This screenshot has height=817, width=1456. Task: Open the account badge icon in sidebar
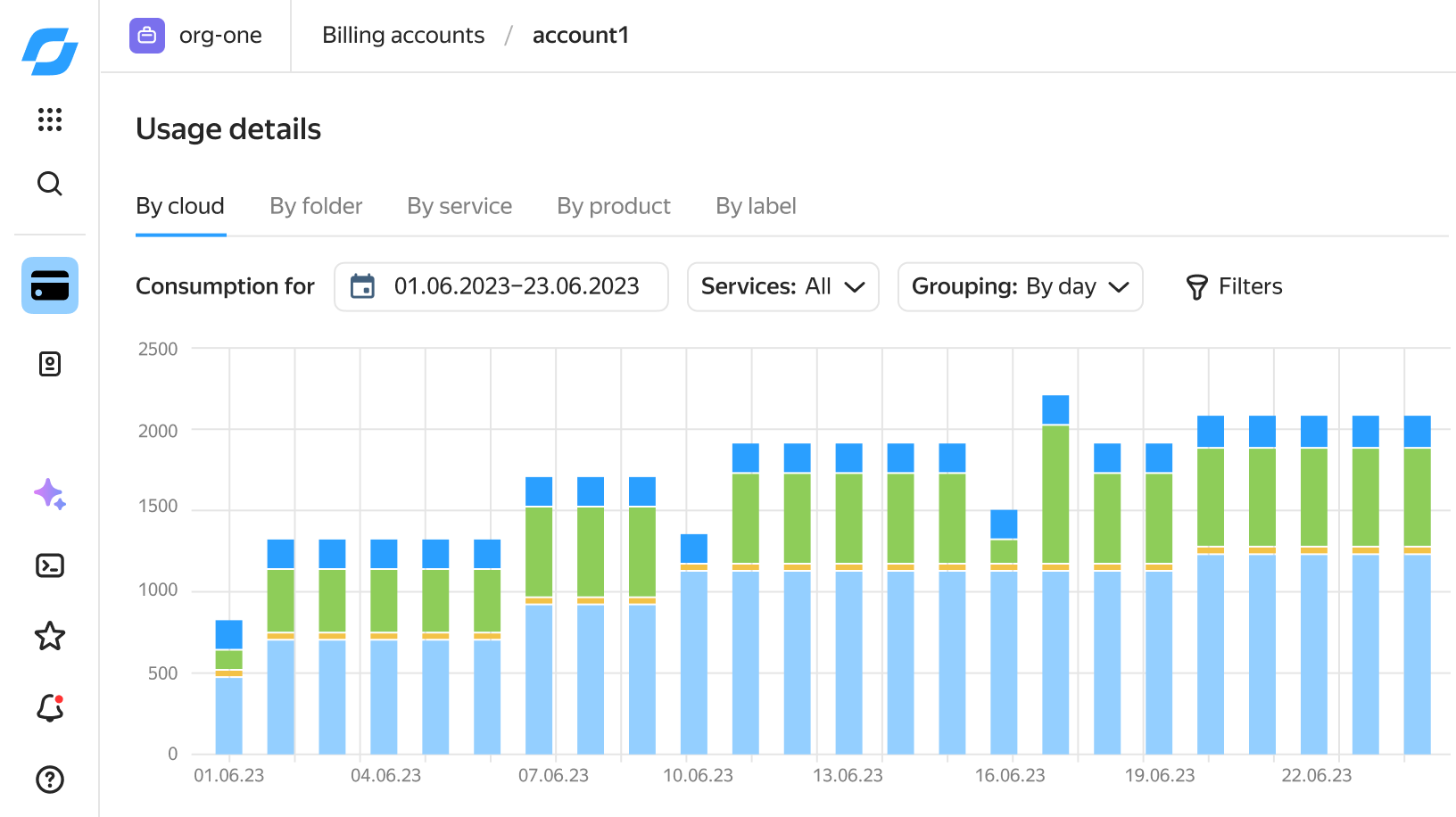point(50,364)
